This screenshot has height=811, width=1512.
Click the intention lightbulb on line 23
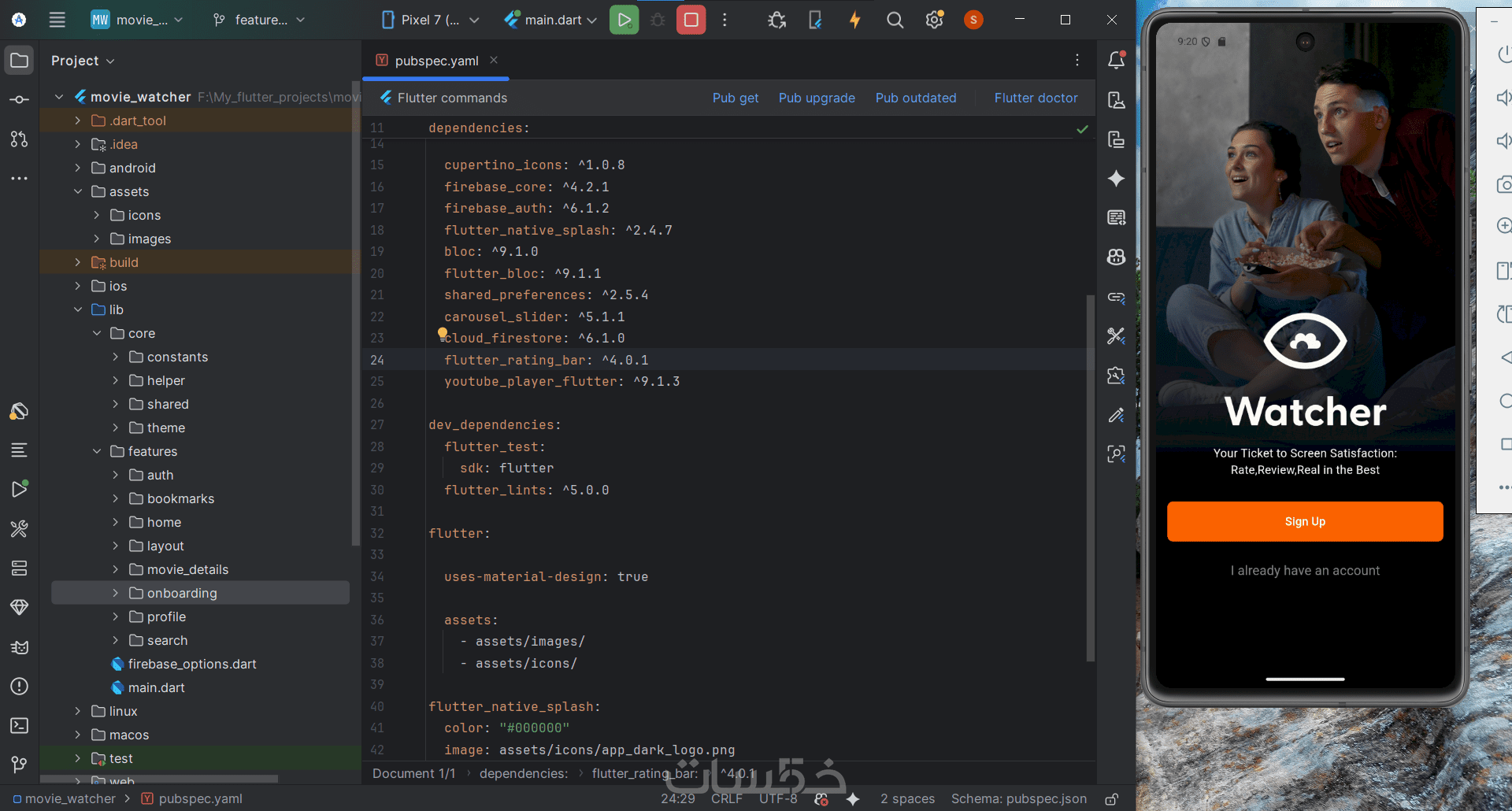point(443,334)
